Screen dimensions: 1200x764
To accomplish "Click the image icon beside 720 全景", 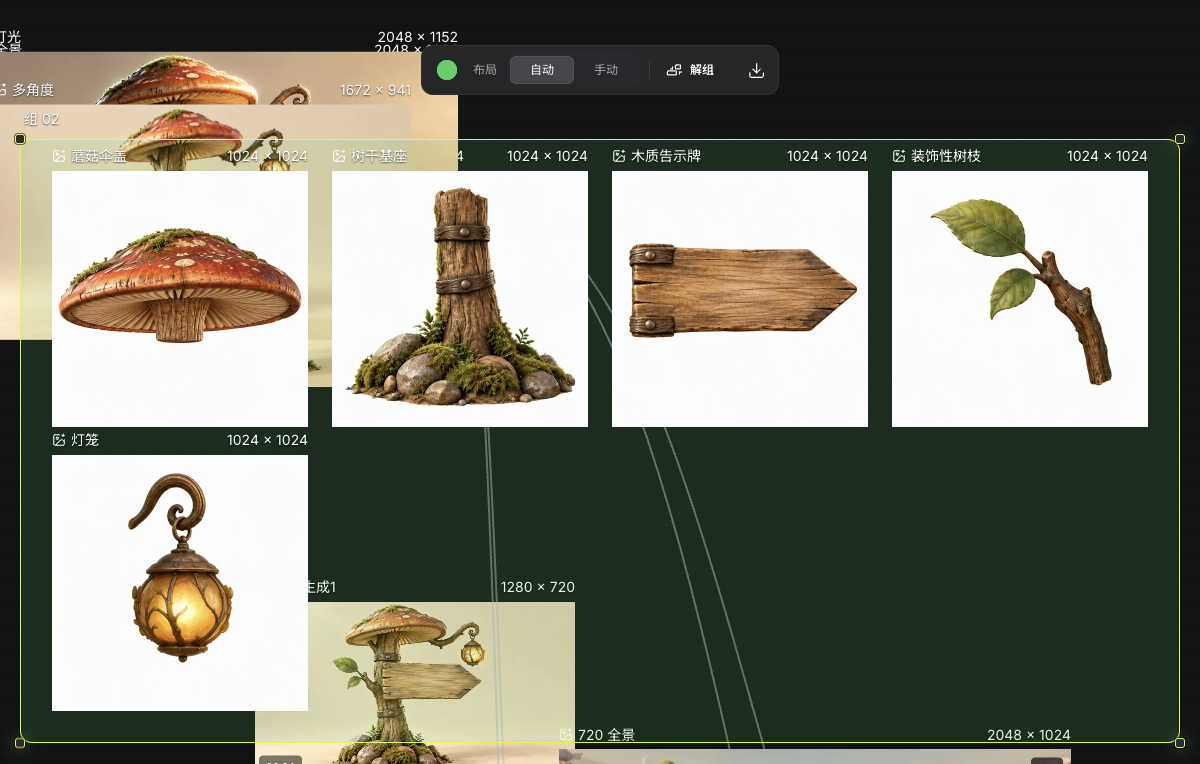I will [x=566, y=735].
